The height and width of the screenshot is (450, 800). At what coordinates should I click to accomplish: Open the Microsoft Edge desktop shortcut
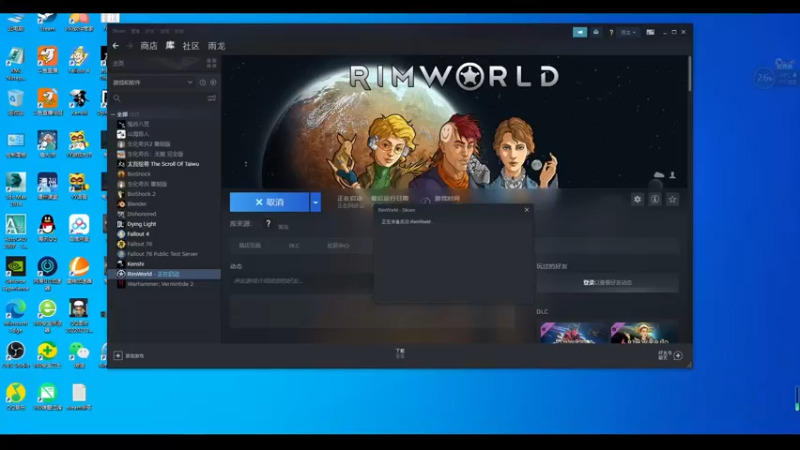[16, 316]
